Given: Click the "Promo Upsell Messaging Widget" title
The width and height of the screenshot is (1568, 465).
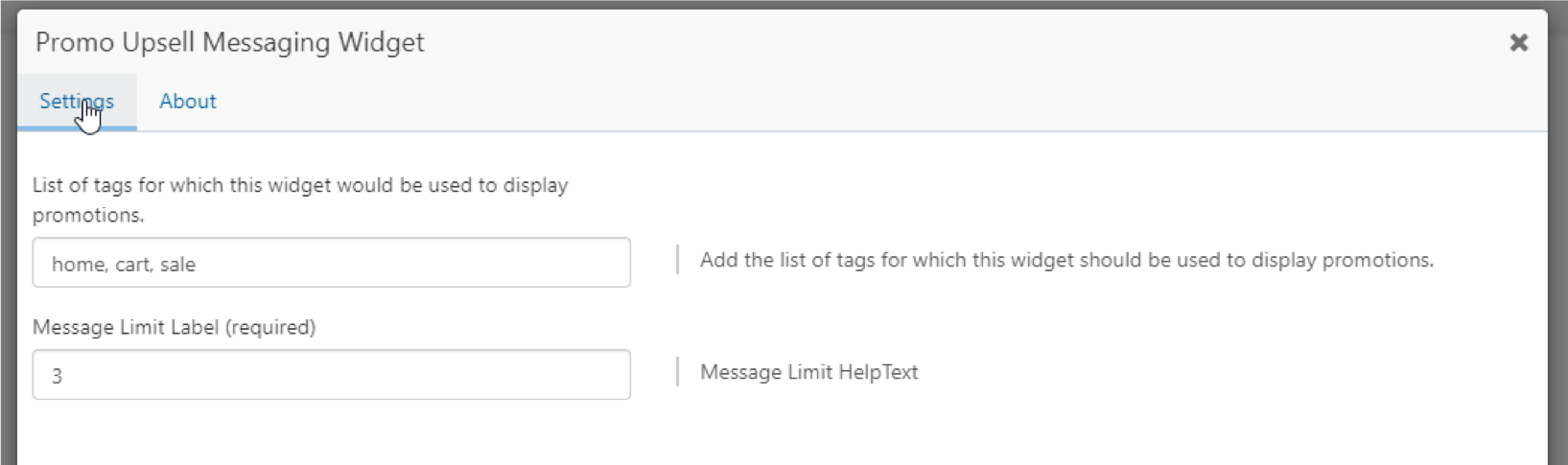Looking at the screenshot, I should [x=229, y=42].
